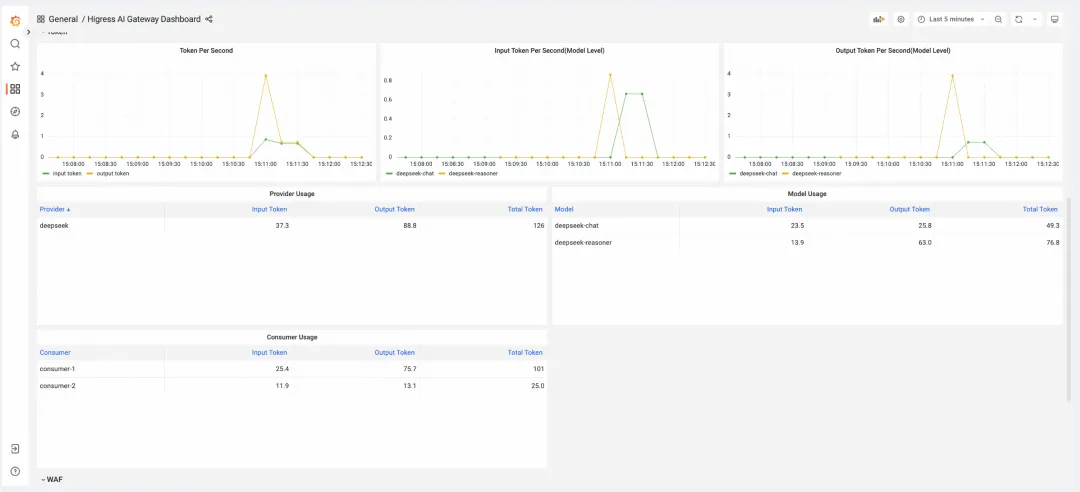Zoom out the time range

point(998,19)
